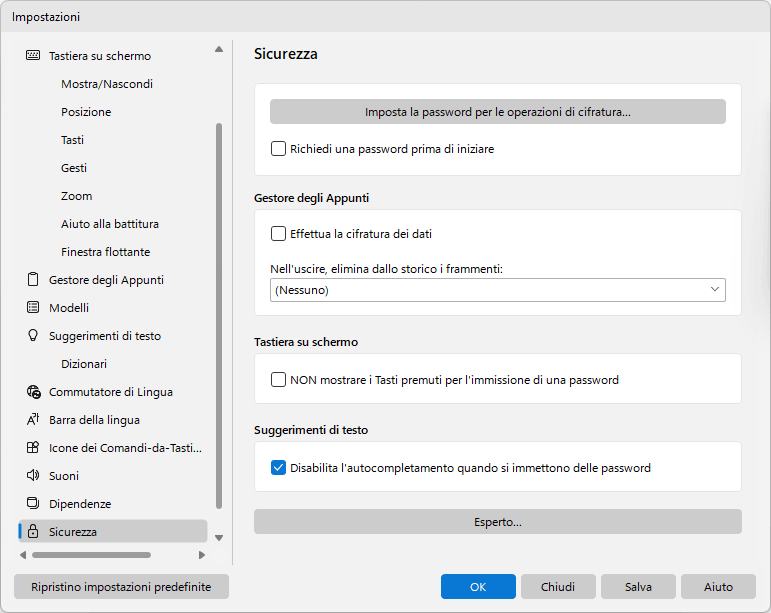Click Ripristino impostazioni predefinite button
The image size is (771, 613).
pos(121,586)
